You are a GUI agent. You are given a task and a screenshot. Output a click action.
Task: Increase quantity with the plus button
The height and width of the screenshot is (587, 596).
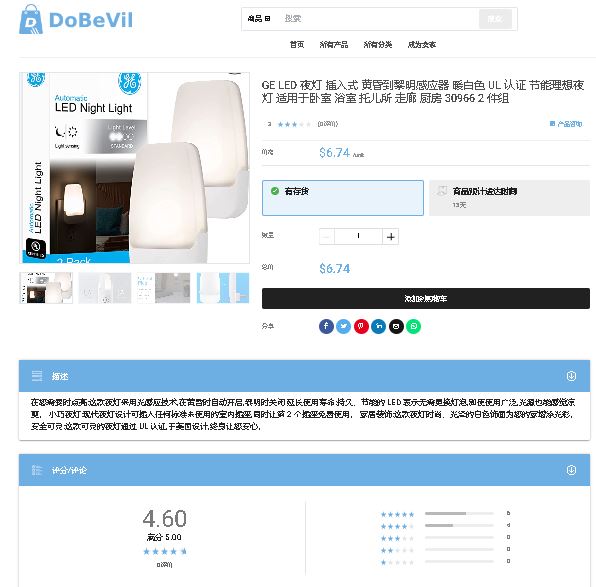[x=390, y=236]
